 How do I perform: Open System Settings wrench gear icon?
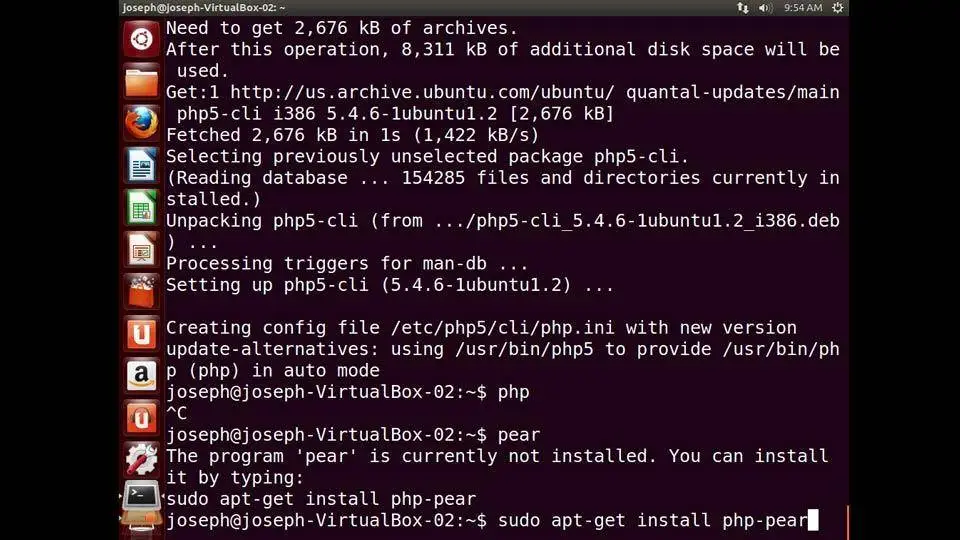click(141, 459)
